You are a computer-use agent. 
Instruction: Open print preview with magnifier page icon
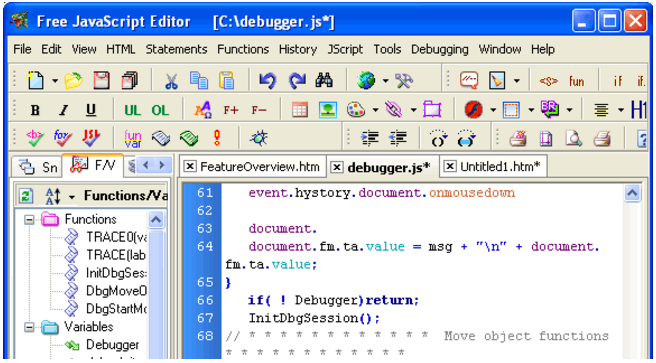point(574,138)
